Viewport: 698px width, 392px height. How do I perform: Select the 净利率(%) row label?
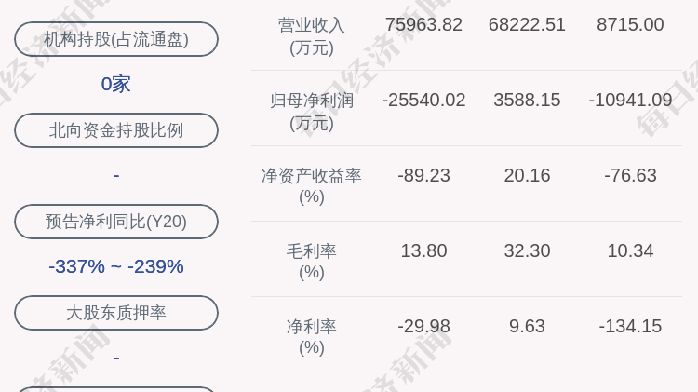click(311, 337)
